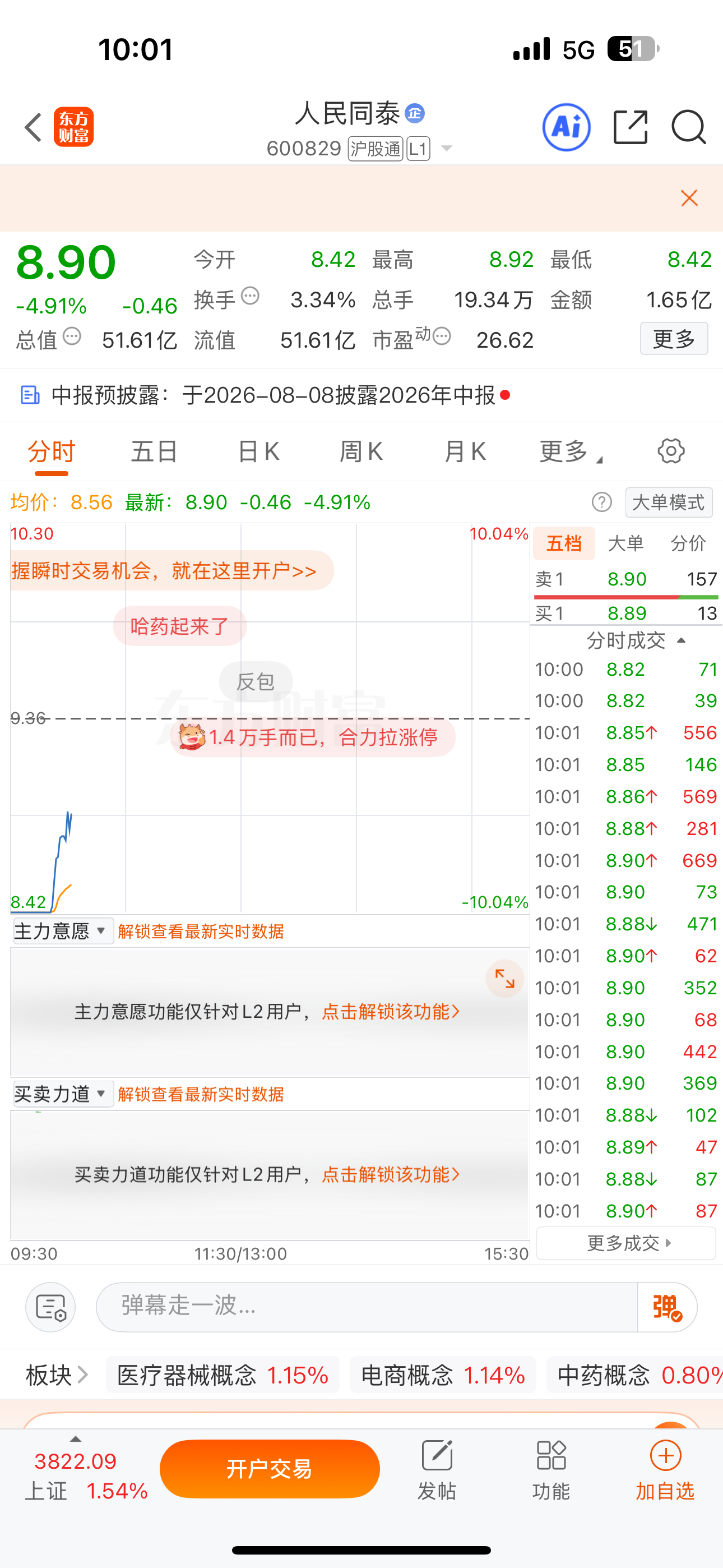The height and width of the screenshot is (1568, 723).
Task: Open 更多成交 trade list
Action: coord(626,1243)
